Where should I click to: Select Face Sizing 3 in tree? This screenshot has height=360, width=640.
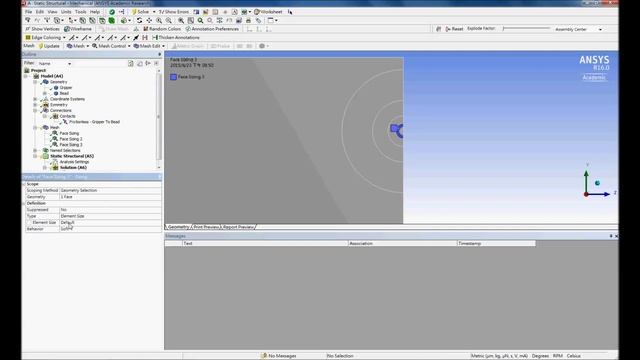[71, 145]
